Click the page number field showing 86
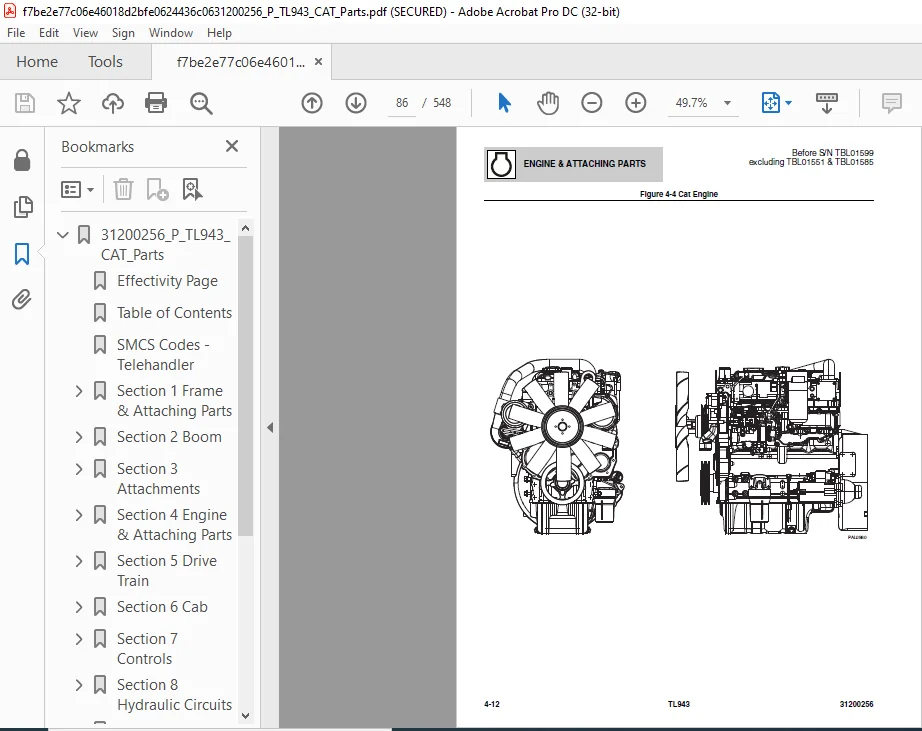Viewport: 922px width, 731px height. point(402,103)
